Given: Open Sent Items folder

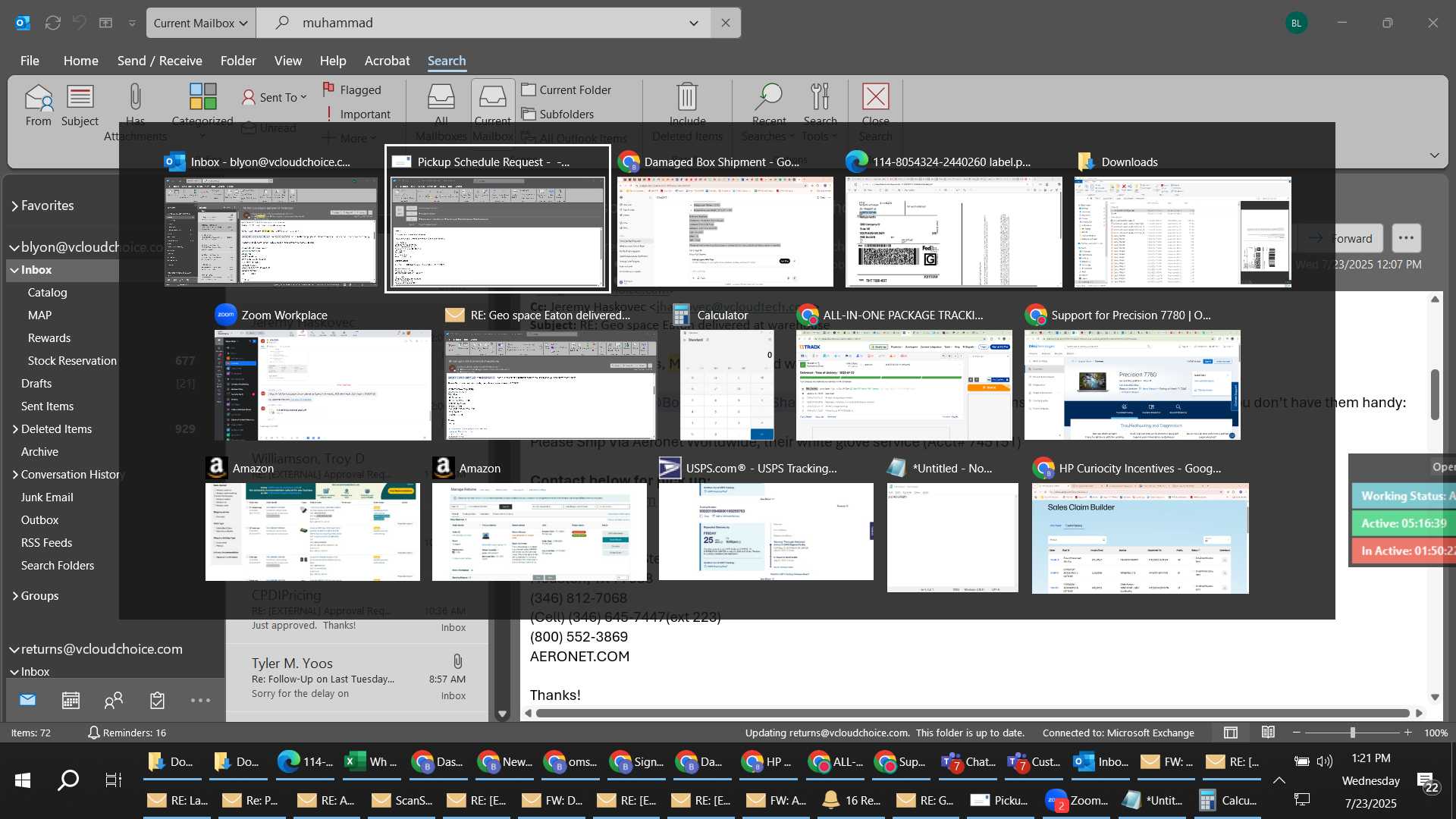Looking at the screenshot, I should tap(47, 406).
